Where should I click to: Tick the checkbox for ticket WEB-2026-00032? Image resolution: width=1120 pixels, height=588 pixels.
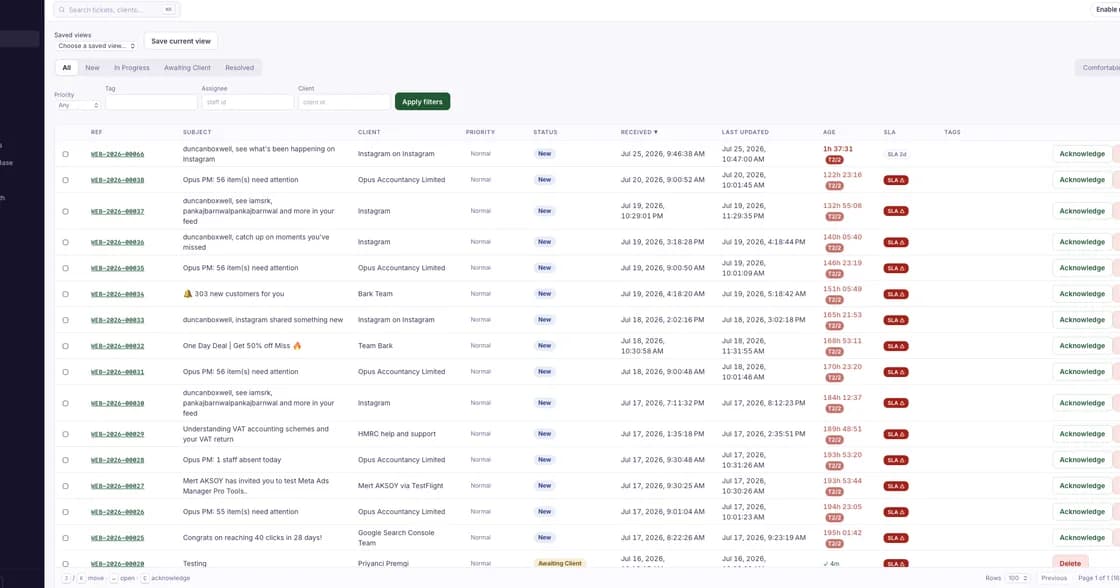[x=66, y=347]
